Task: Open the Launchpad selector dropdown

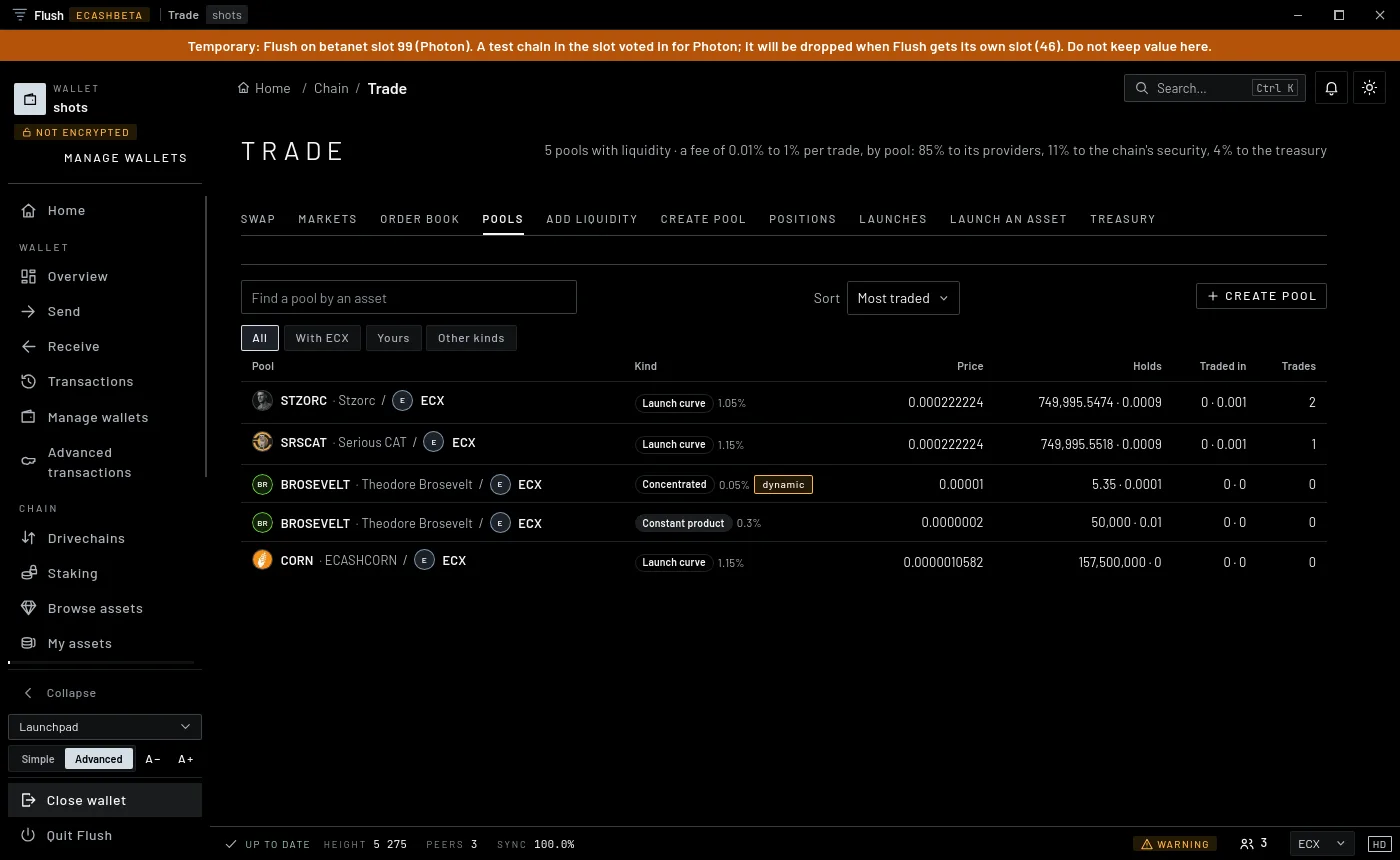Action: [105, 727]
